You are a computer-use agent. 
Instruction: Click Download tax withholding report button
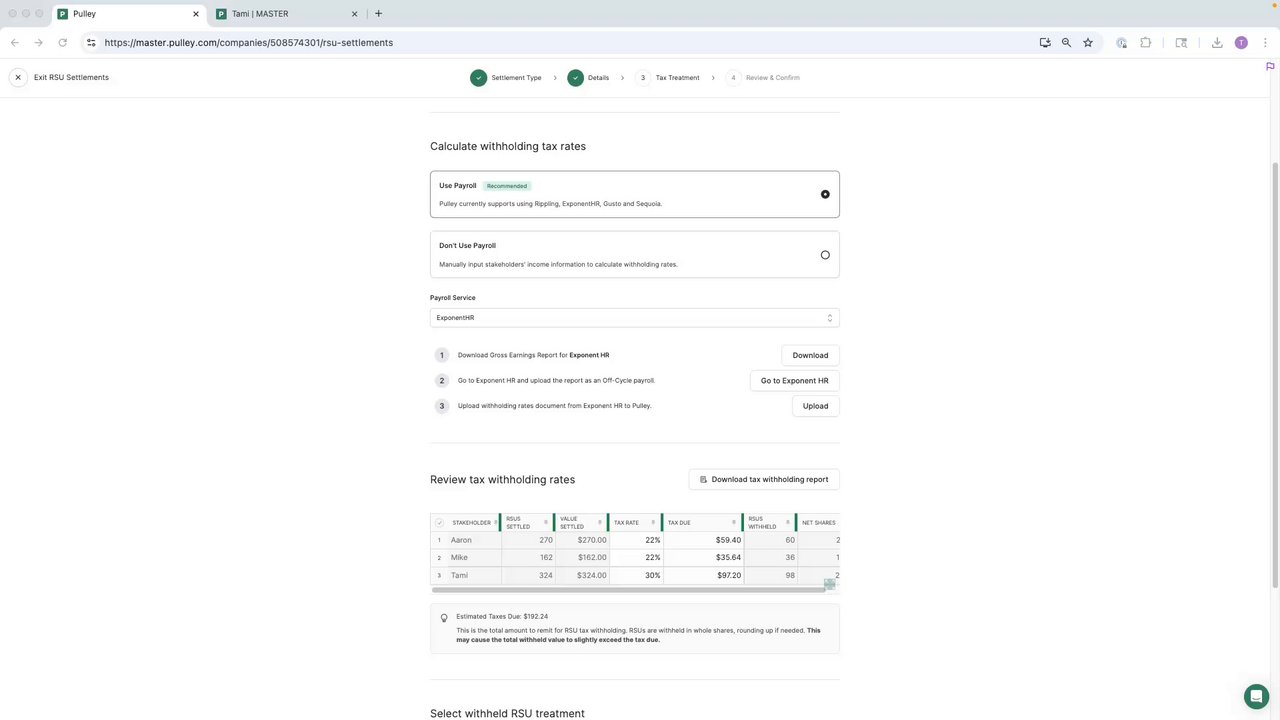(x=764, y=480)
